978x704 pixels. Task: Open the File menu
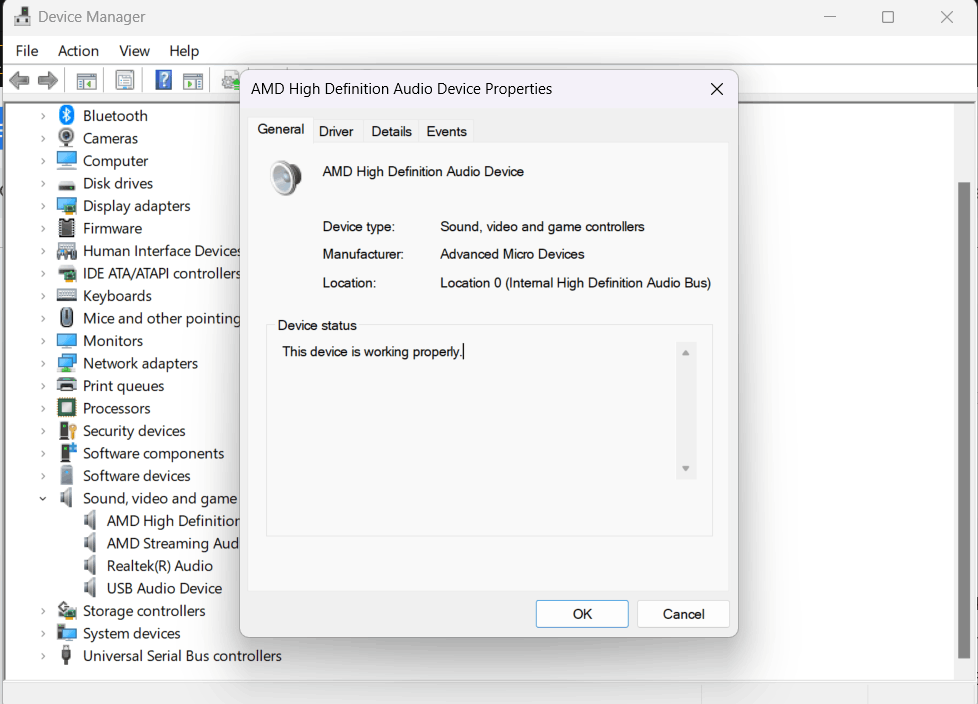[x=27, y=51]
